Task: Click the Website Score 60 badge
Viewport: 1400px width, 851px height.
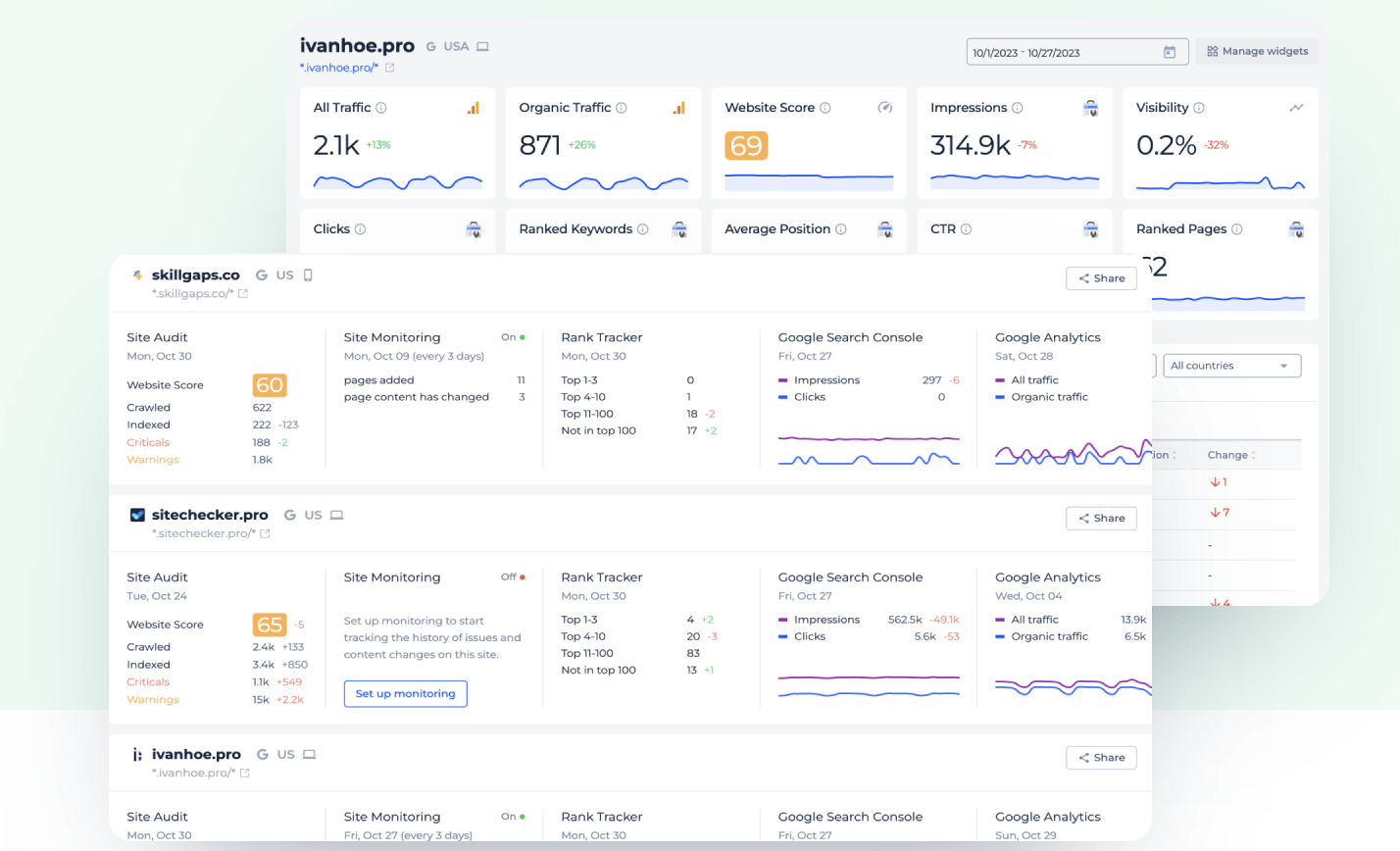Action: (270, 385)
